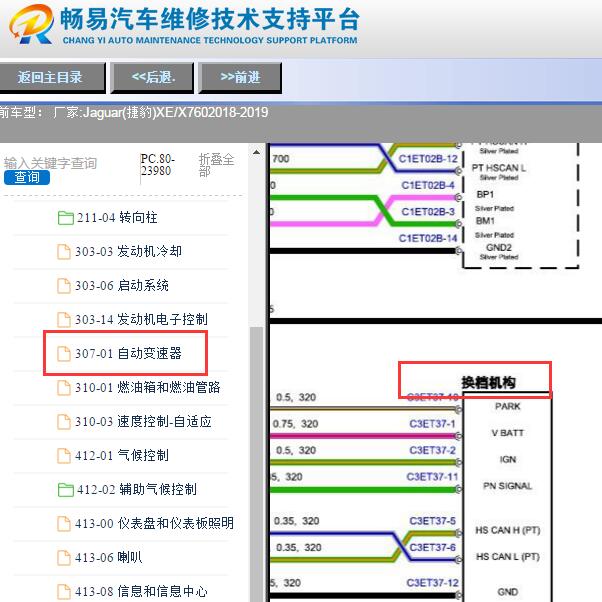Image resolution: width=602 pixels, height=602 pixels.
Task: Click connector label C1ET02B-14
Action: [x=428, y=238]
